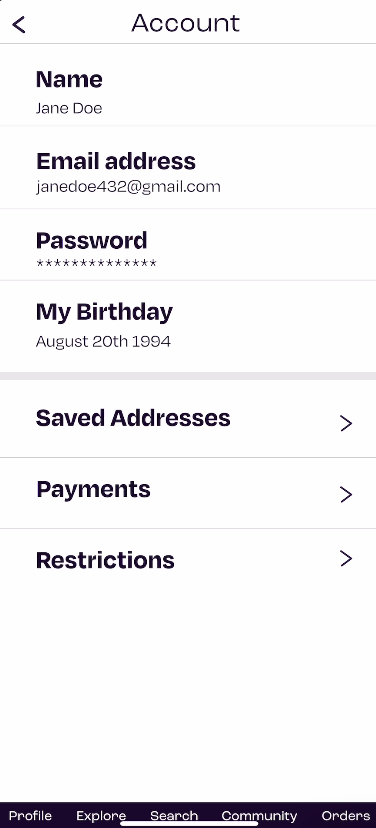Open the Payments label
Screen dimensions: 376x828
click(93, 490)
